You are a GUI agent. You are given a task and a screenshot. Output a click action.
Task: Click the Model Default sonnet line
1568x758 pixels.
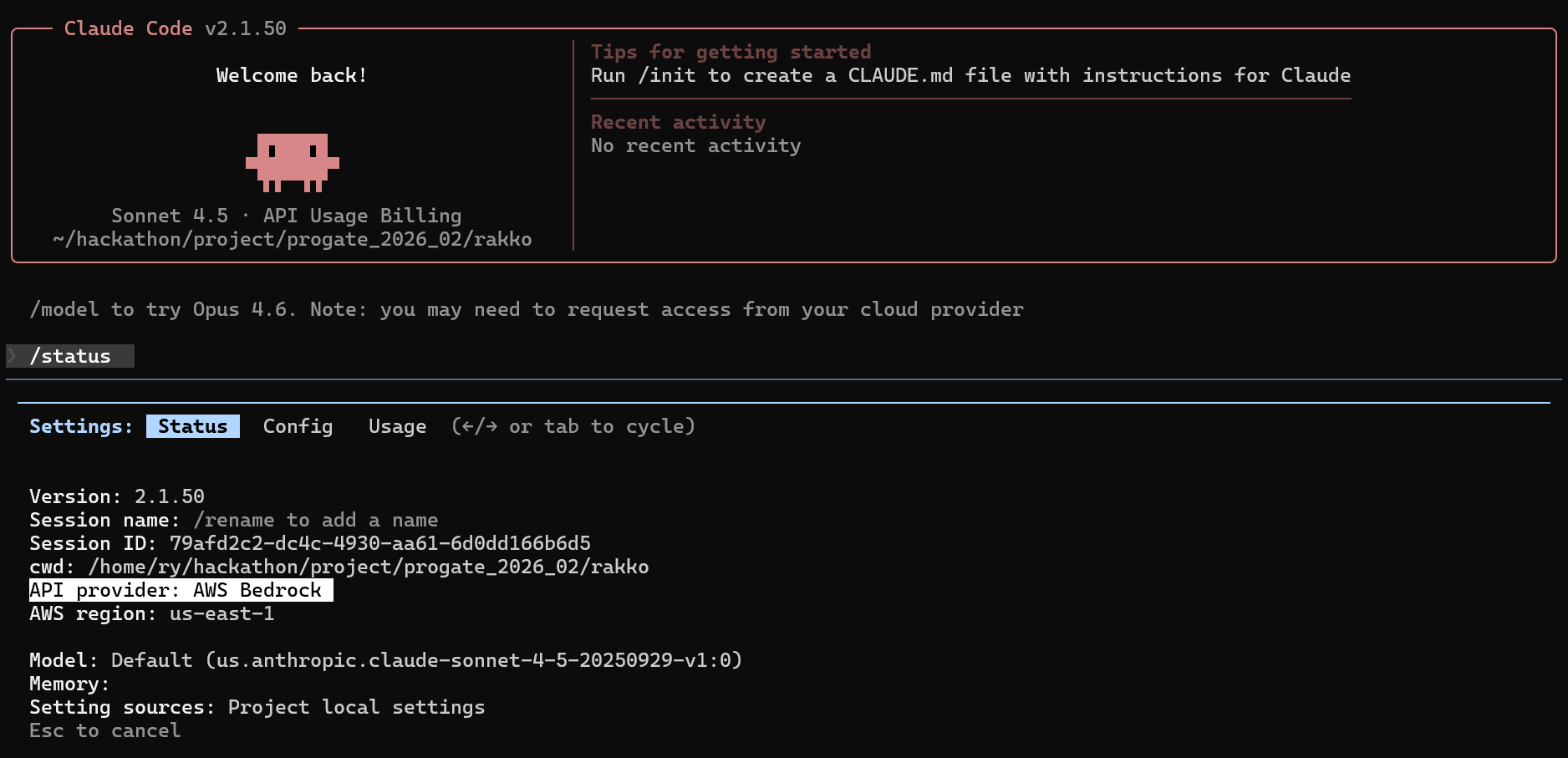point(385,660)
